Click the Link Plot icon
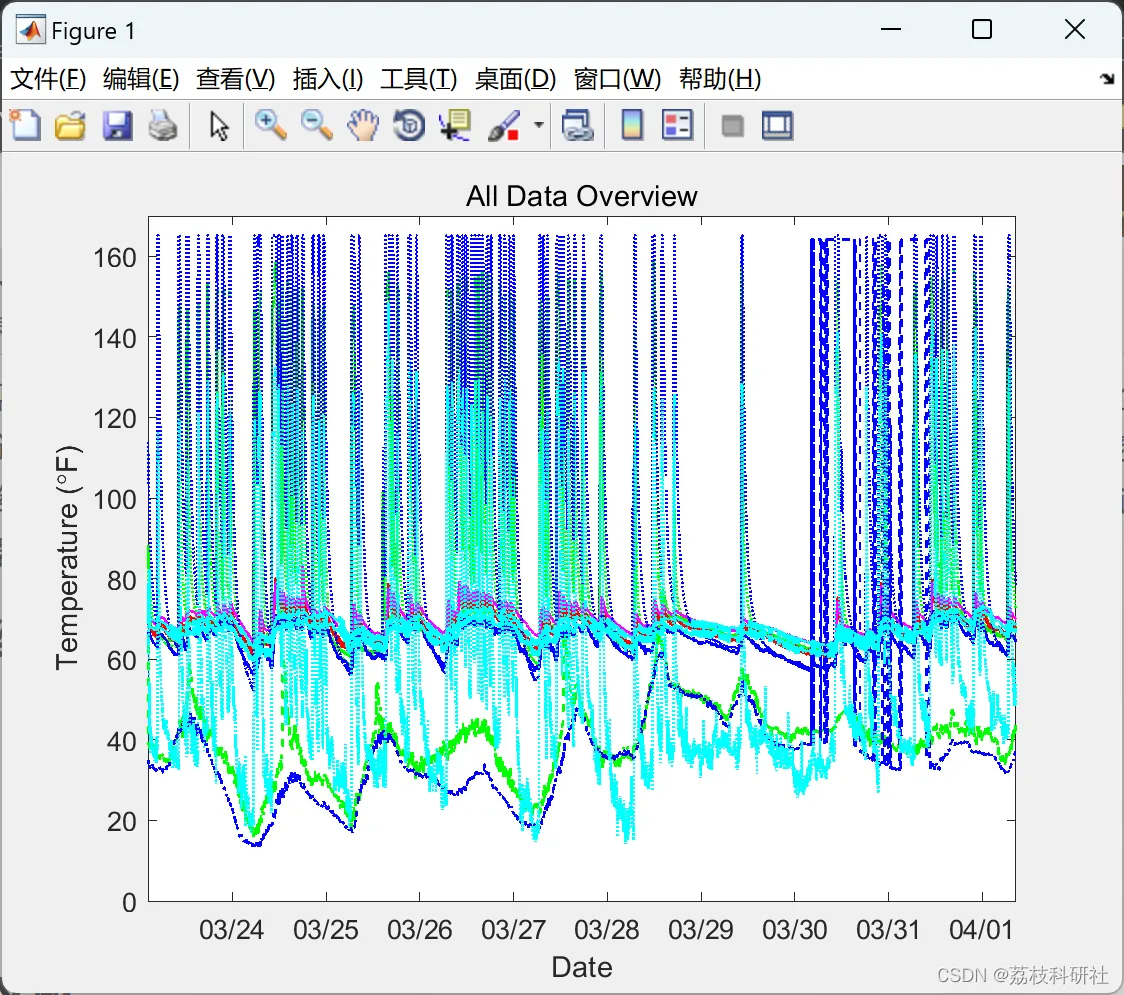1124x995 pixels. [577, 126]
